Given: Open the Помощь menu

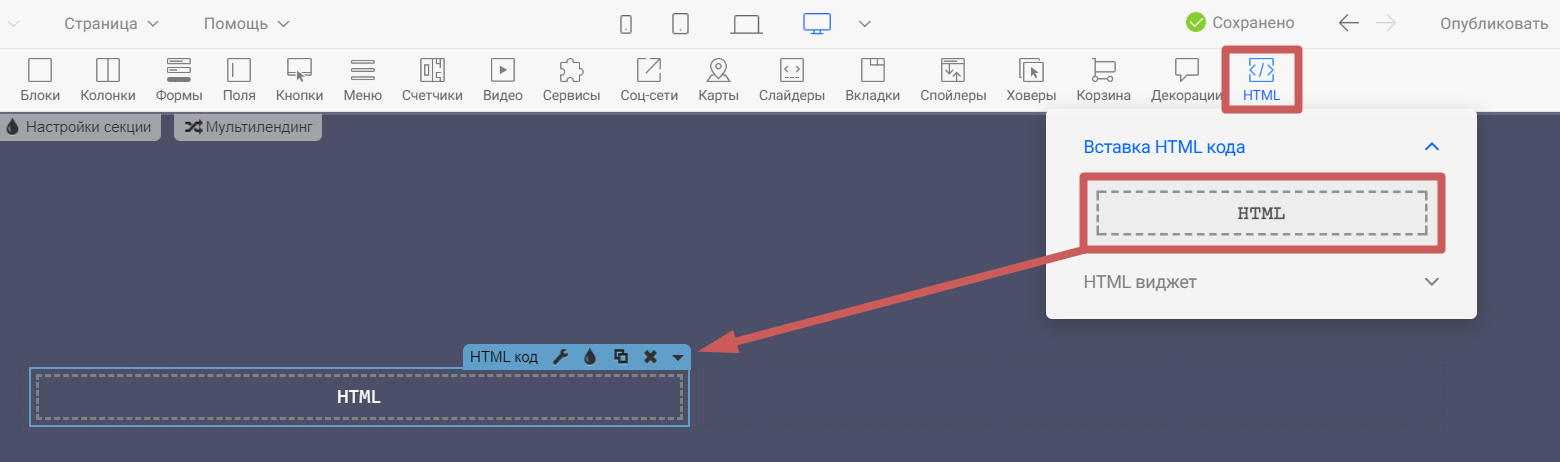Looking at the screenshot, I should (x=247, y=23).
